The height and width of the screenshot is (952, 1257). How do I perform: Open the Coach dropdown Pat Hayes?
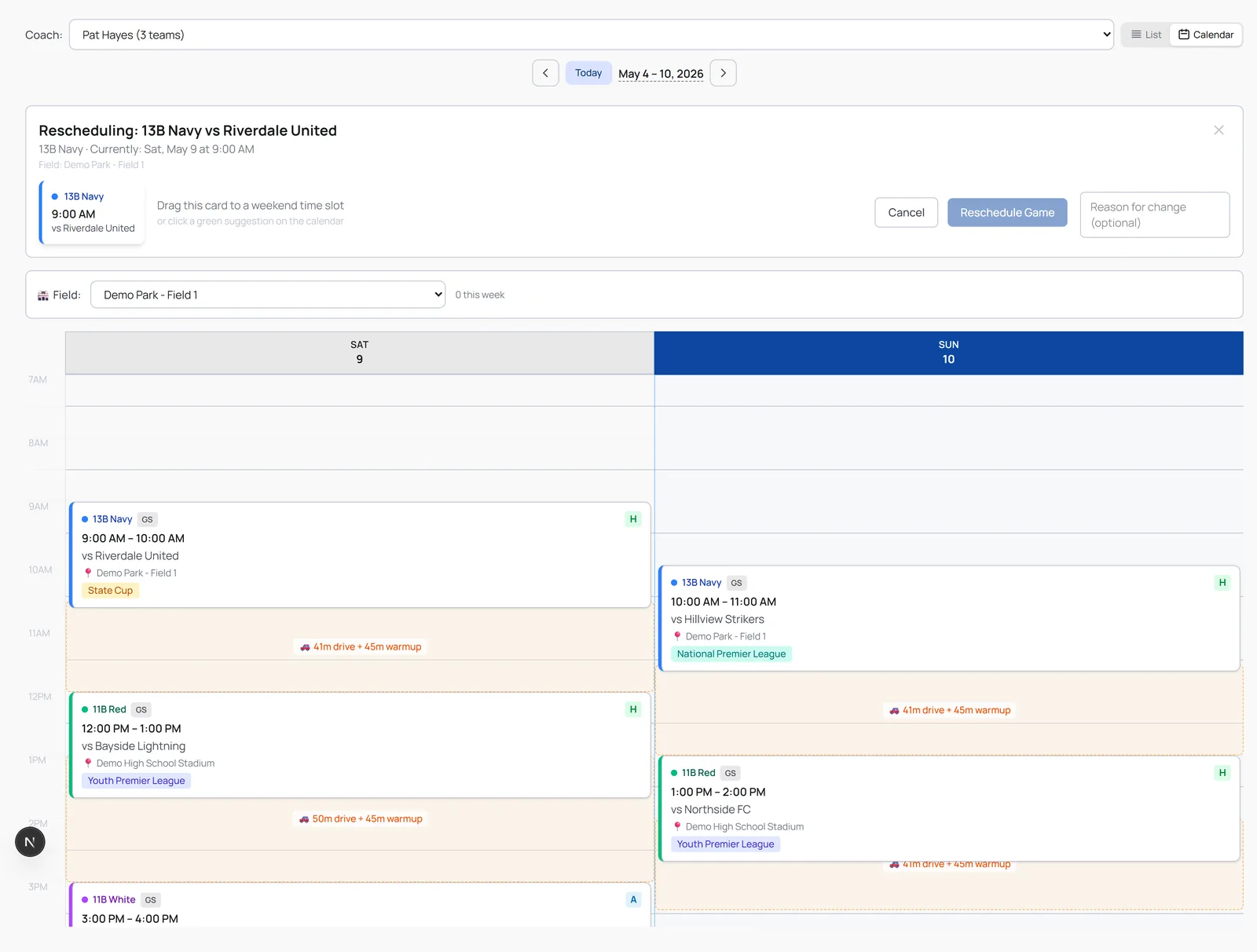[x=592, y=35]
